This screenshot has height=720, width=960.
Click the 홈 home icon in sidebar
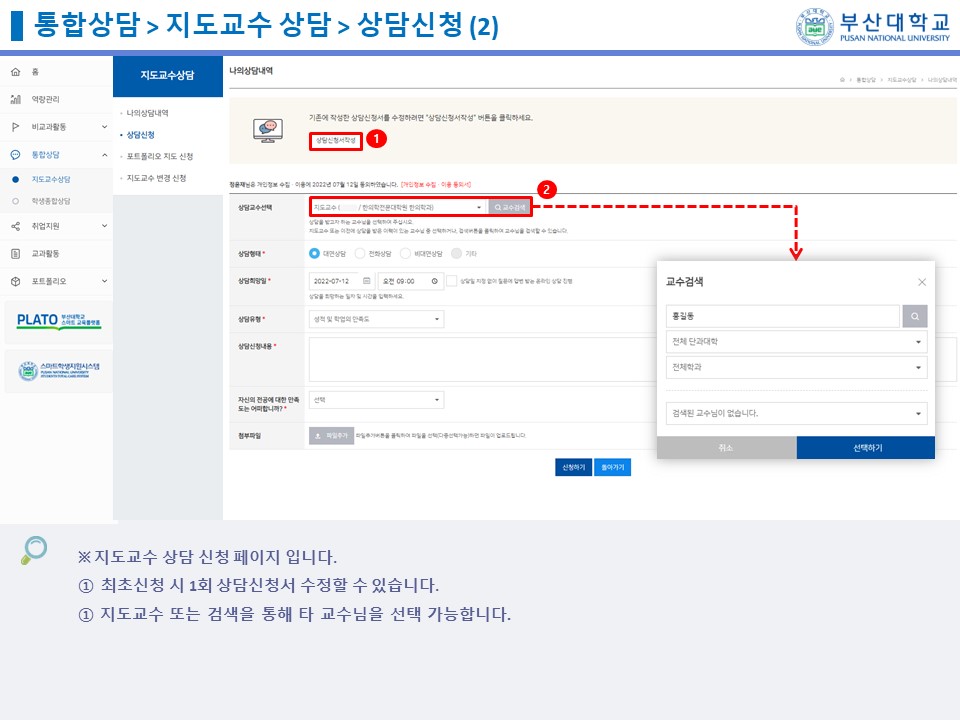[x=15, y=72]
